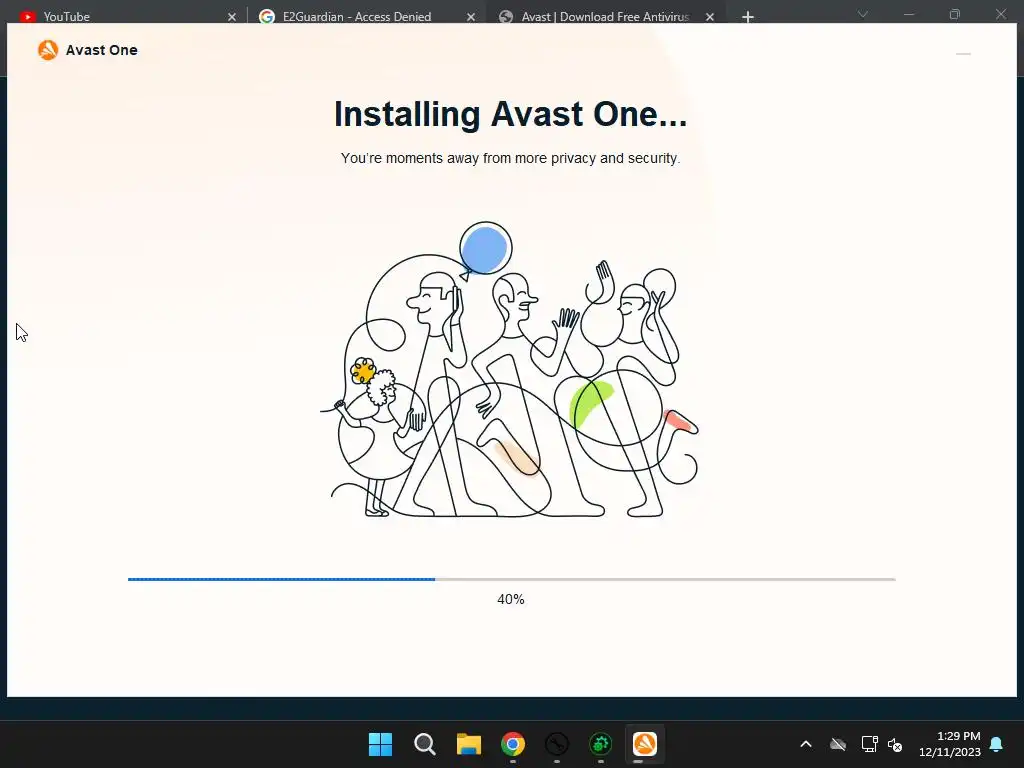Show hidden system tray icons
Viewport: 1024px width, 768px height.
(x=806, y=744)
